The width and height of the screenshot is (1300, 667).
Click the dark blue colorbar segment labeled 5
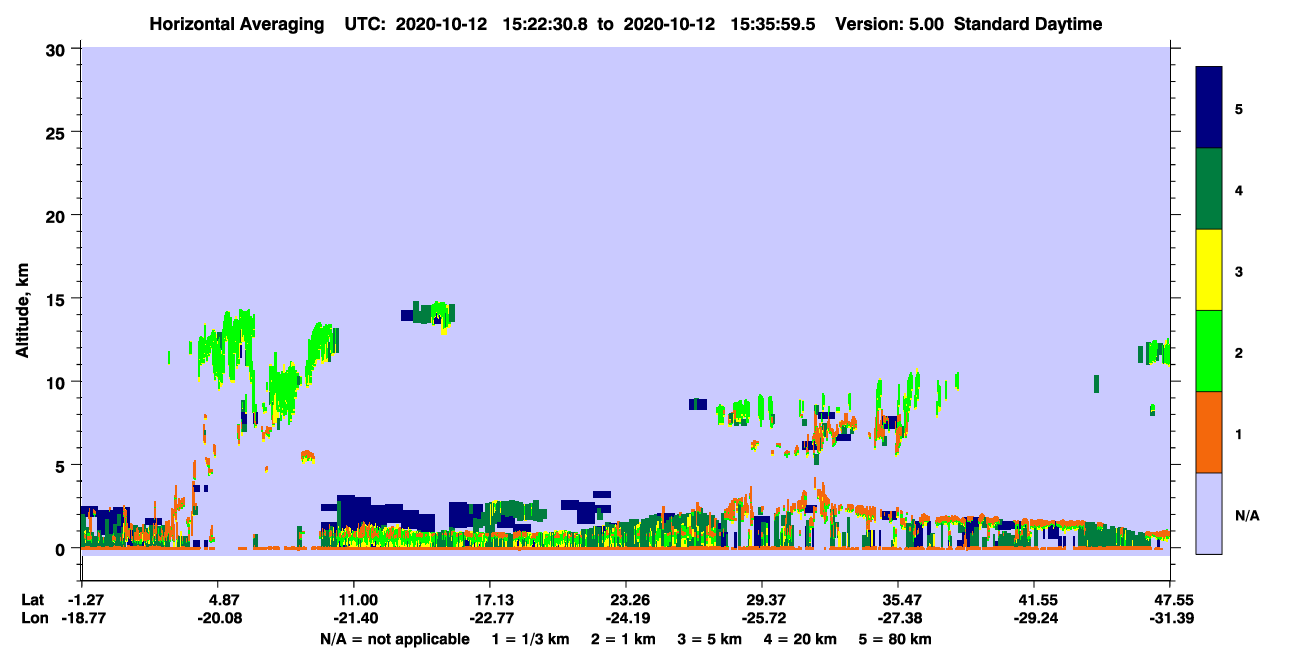(1209, 108)
